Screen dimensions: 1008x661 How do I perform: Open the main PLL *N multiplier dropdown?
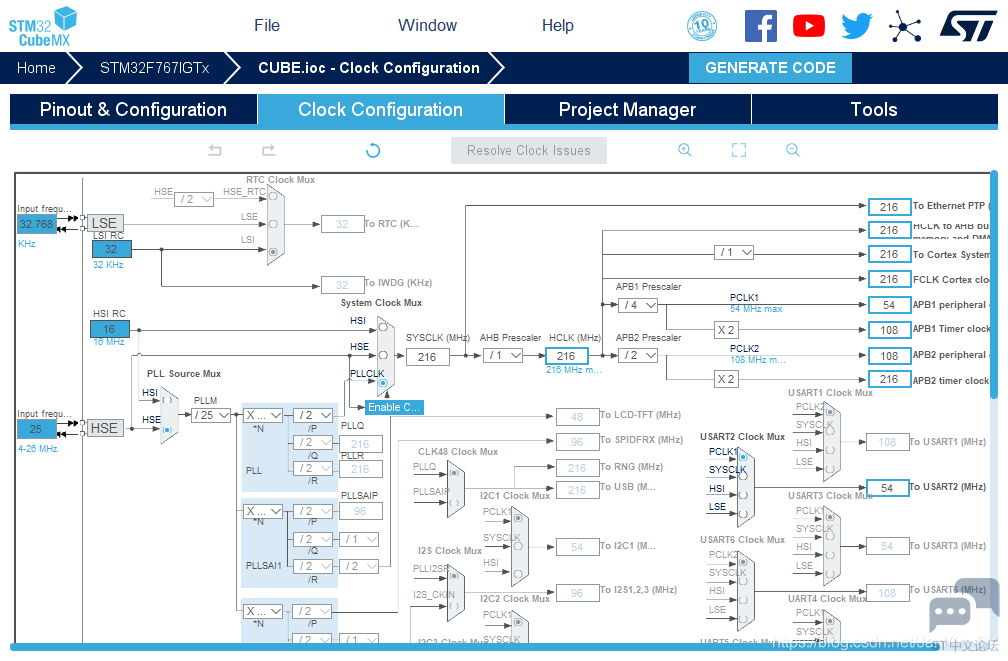pyautogui.click(x=264, y=415)
